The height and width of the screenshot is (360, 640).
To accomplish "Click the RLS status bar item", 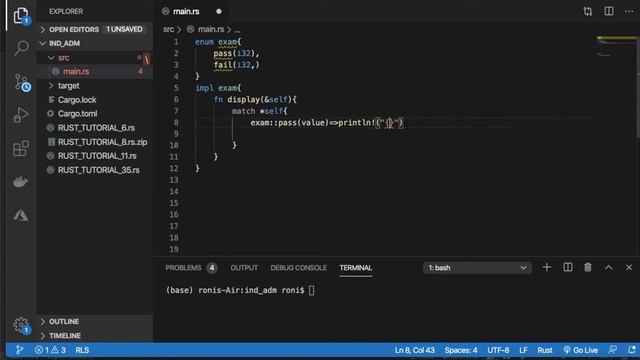I will [x=82, y=350].
